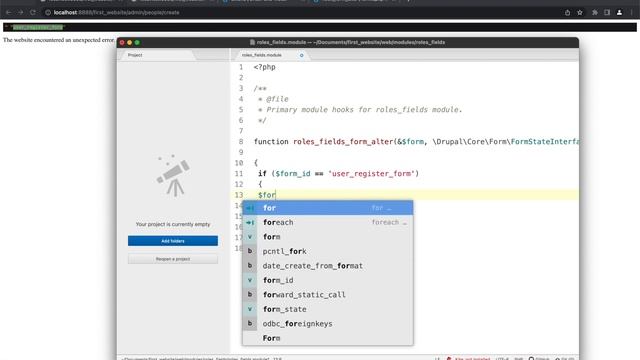Select the 'form_state' variable suggestion

pyautogui.click(x=328, y=309)
